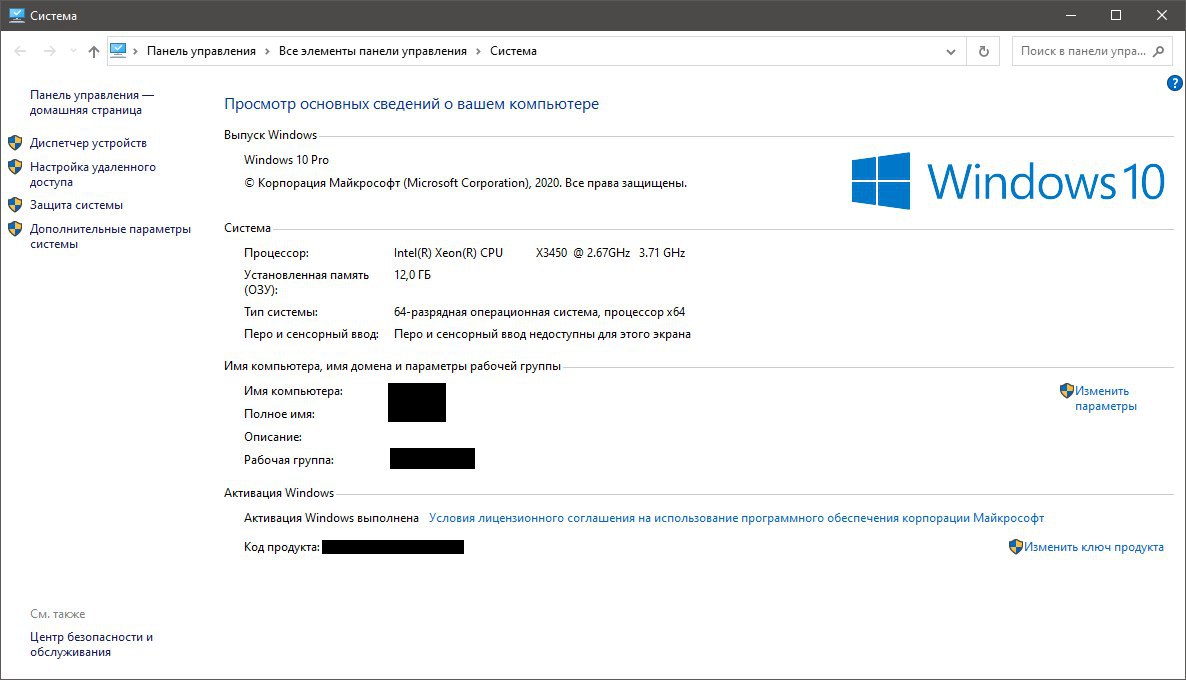Click 'Система' breadcrumb in address bar
1186x680 pixels.
[514, 51]
